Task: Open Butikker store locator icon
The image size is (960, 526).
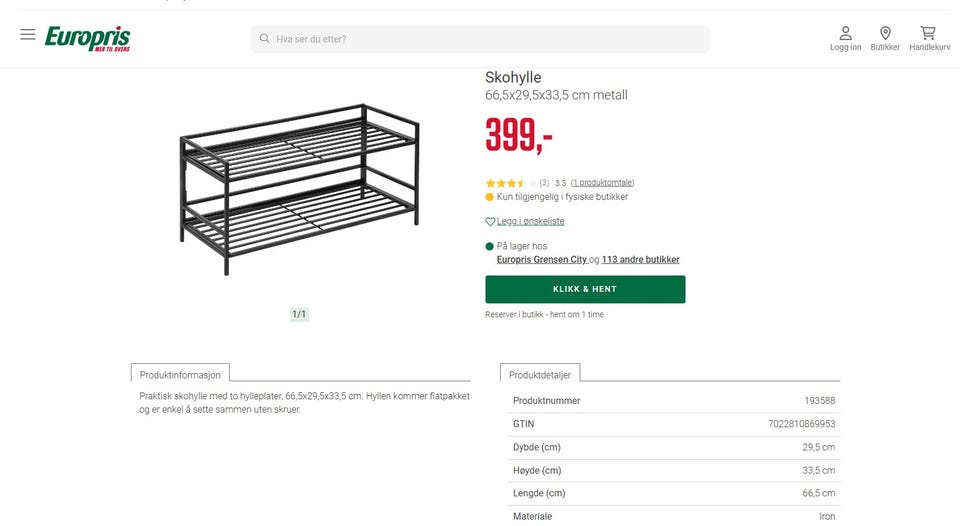Action: pyautogui.click(x=885, y=34)
